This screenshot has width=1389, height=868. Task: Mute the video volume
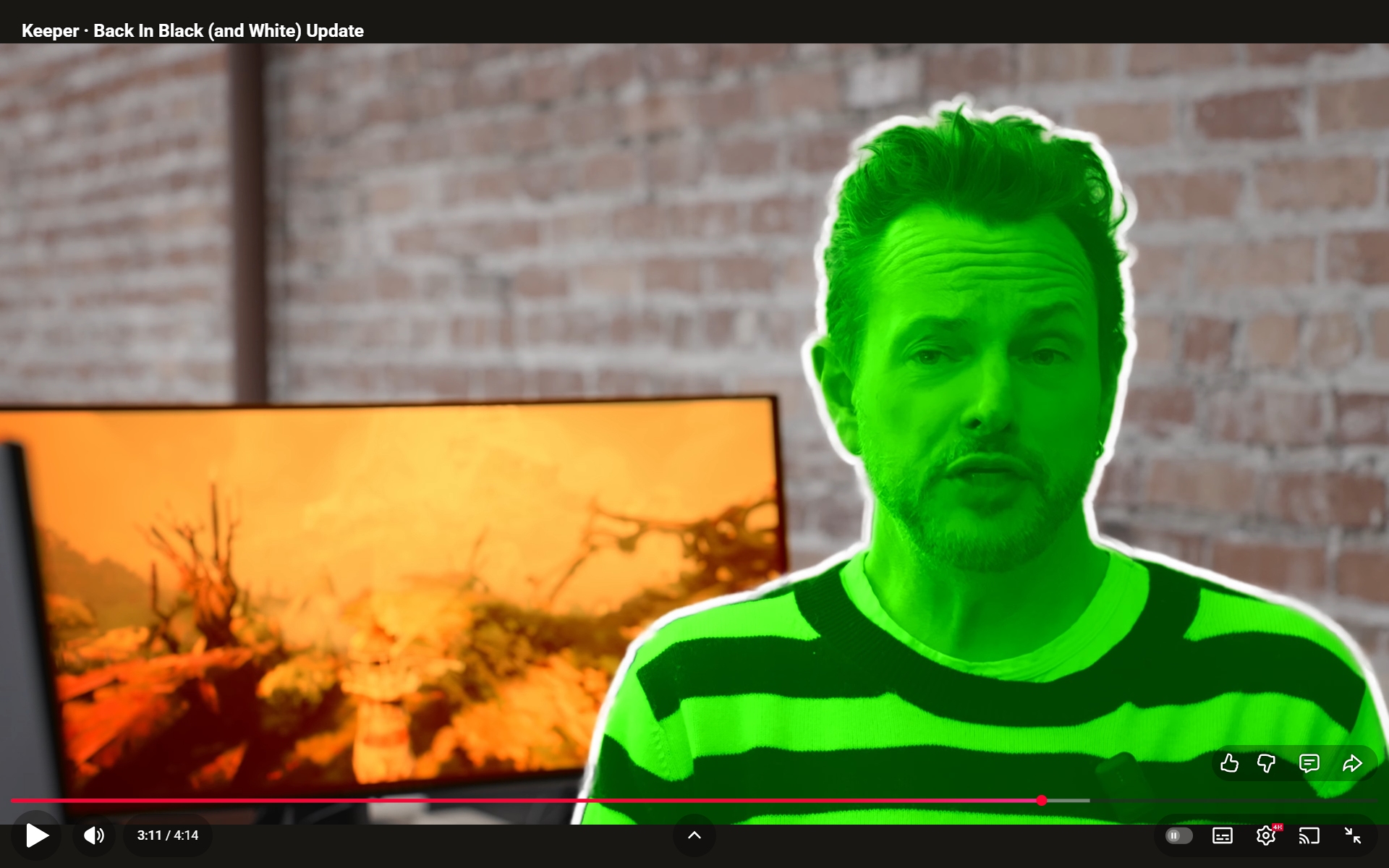point(94,835)
